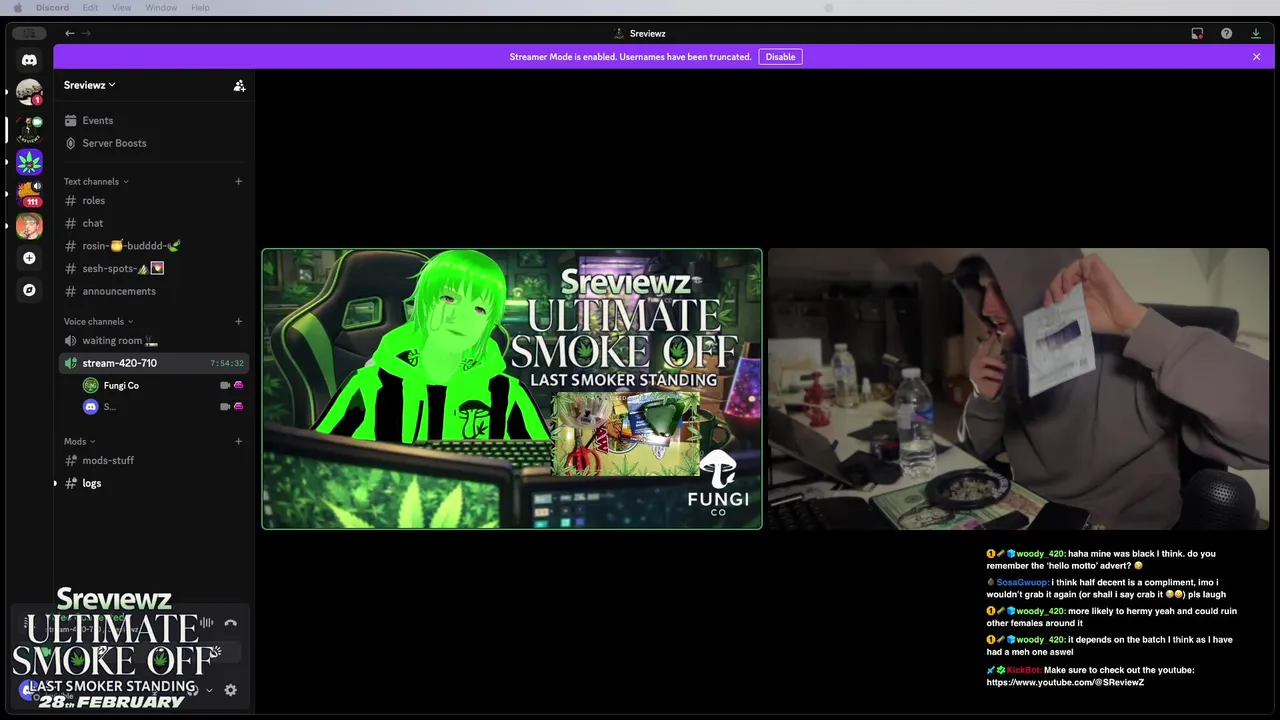Open the rosin-budddd channel

pyautogui.click(x=153, y=245)
